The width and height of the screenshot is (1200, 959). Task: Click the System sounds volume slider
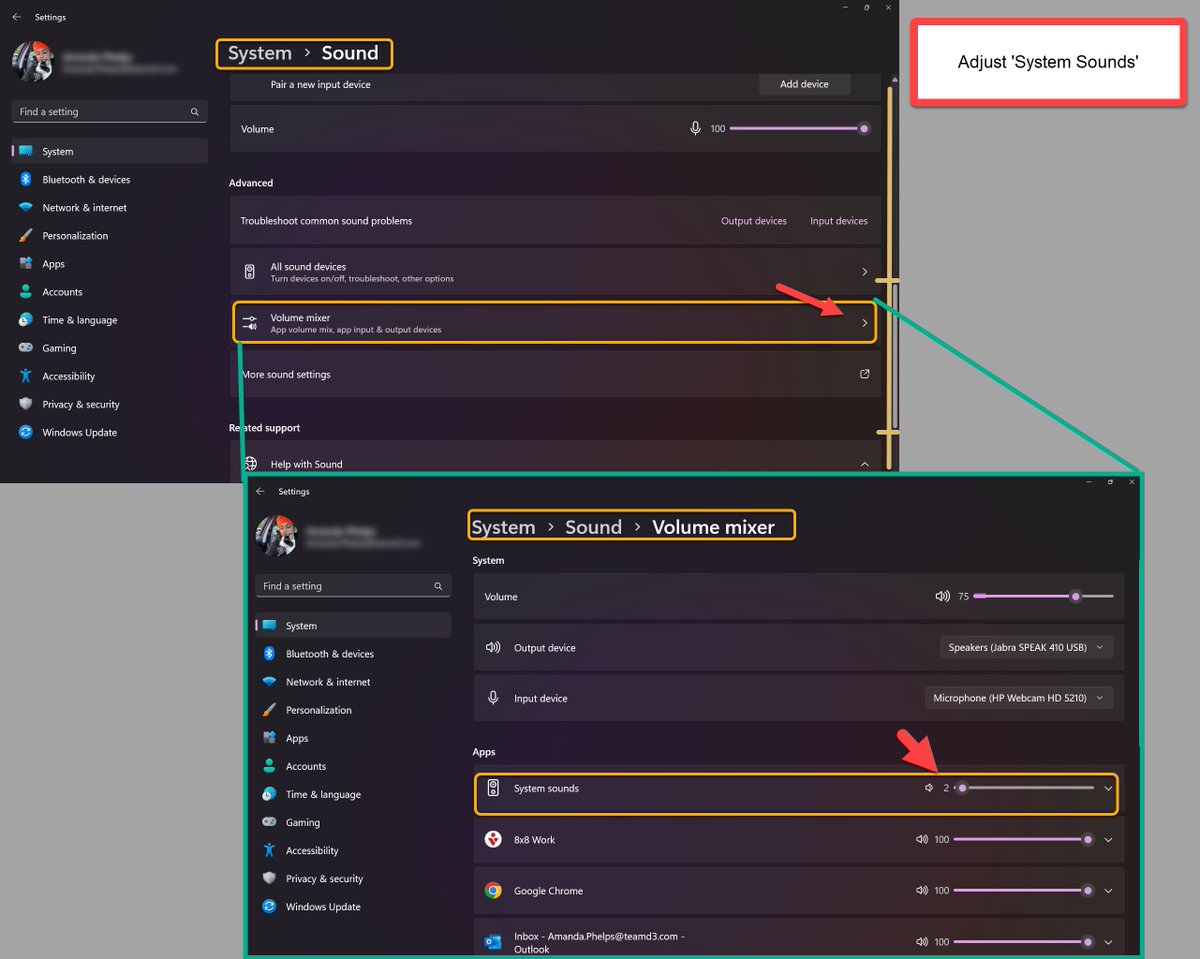[x=1024, y=788]
